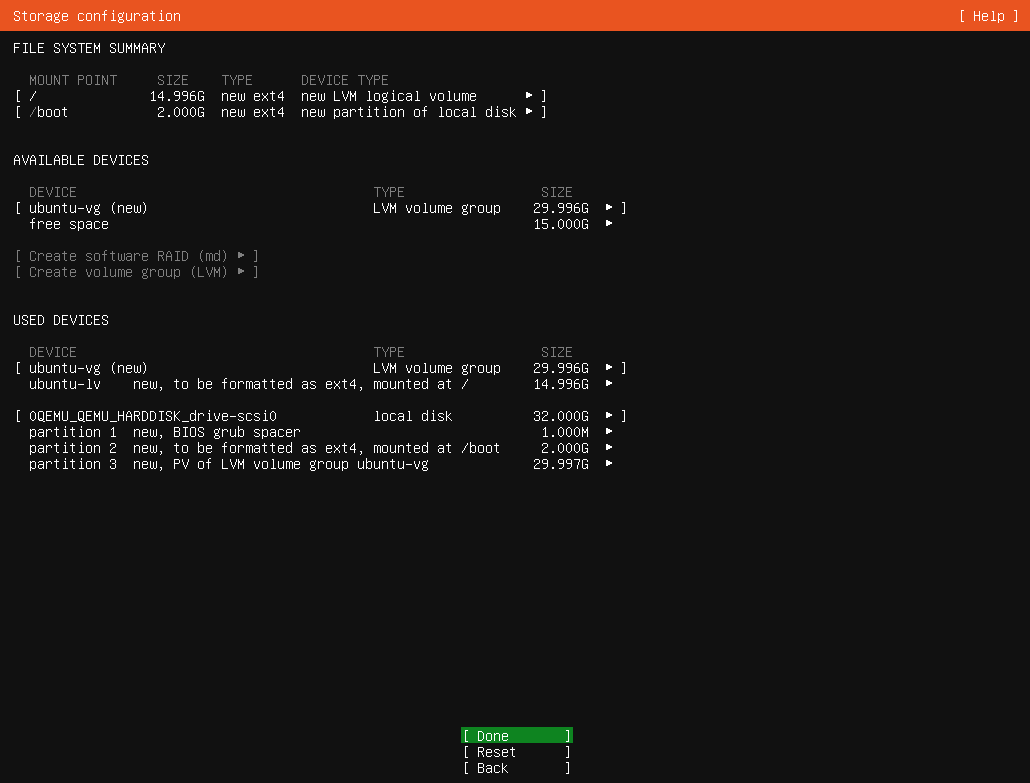The image size is (1030, 783).
Task: Expand arrow for available ubuntu-vg volume group
Action: pos(610,208)
